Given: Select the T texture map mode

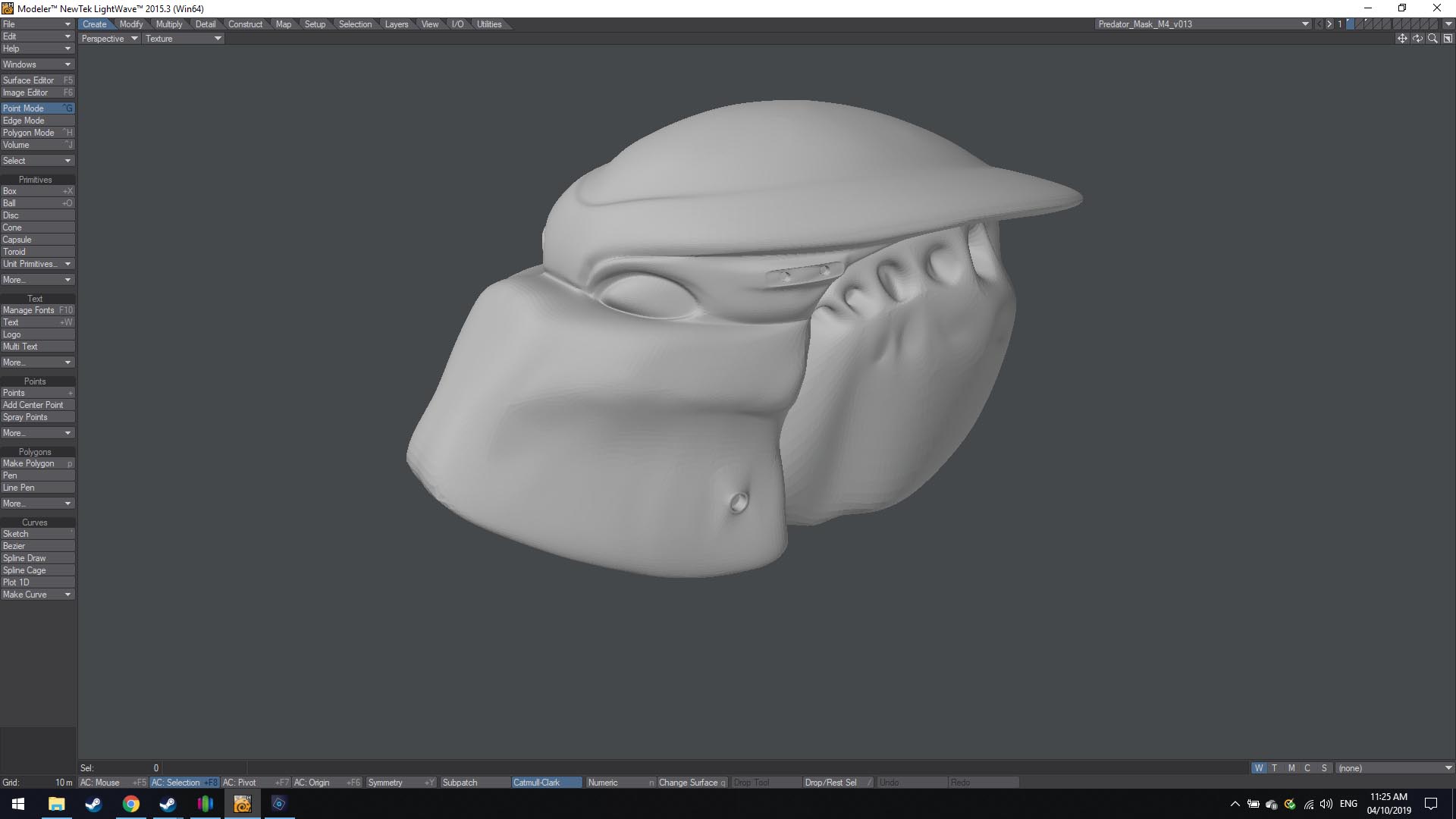Looking at the screenshot, I should (1275, 768).
